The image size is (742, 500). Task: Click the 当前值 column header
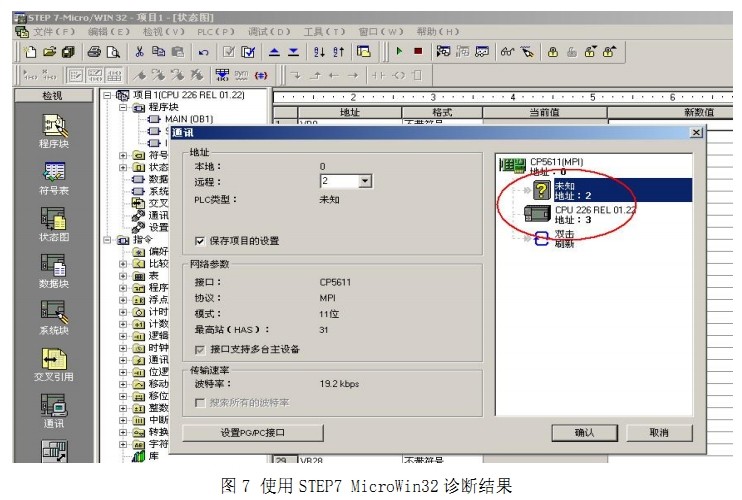(x=544, y=113)
